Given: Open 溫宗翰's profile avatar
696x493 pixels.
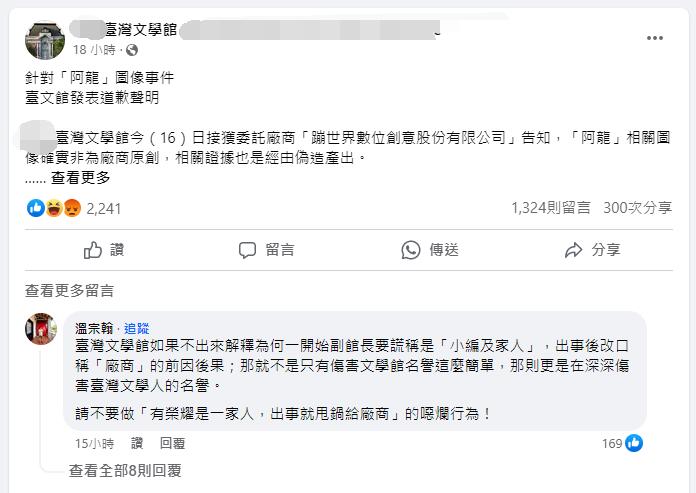Looking at the screenshot, I should coord(42,329).
